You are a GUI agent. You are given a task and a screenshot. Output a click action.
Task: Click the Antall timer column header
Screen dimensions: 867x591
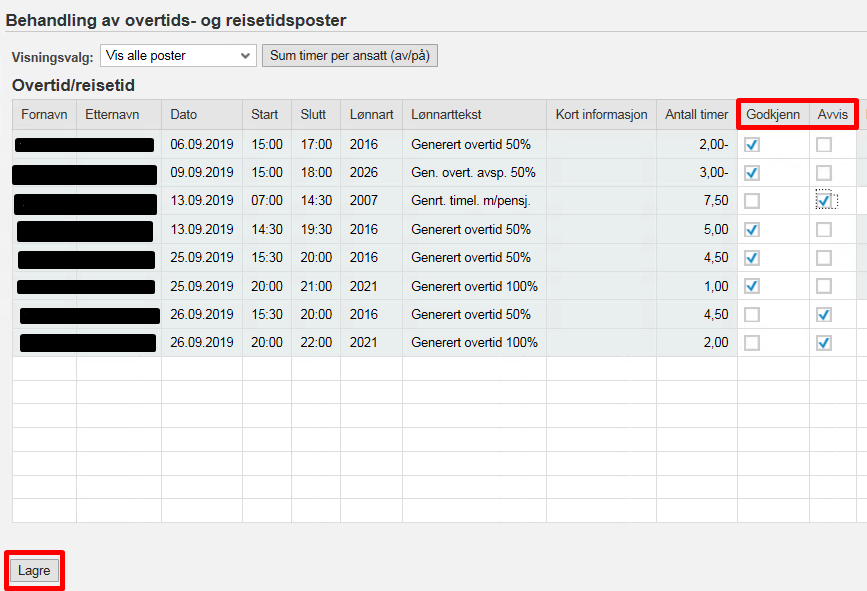coord(697,114)
